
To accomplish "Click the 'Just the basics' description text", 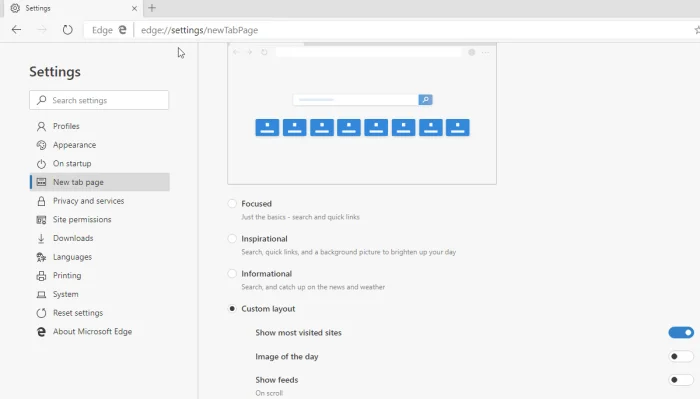I will click(x=300, y=217).
